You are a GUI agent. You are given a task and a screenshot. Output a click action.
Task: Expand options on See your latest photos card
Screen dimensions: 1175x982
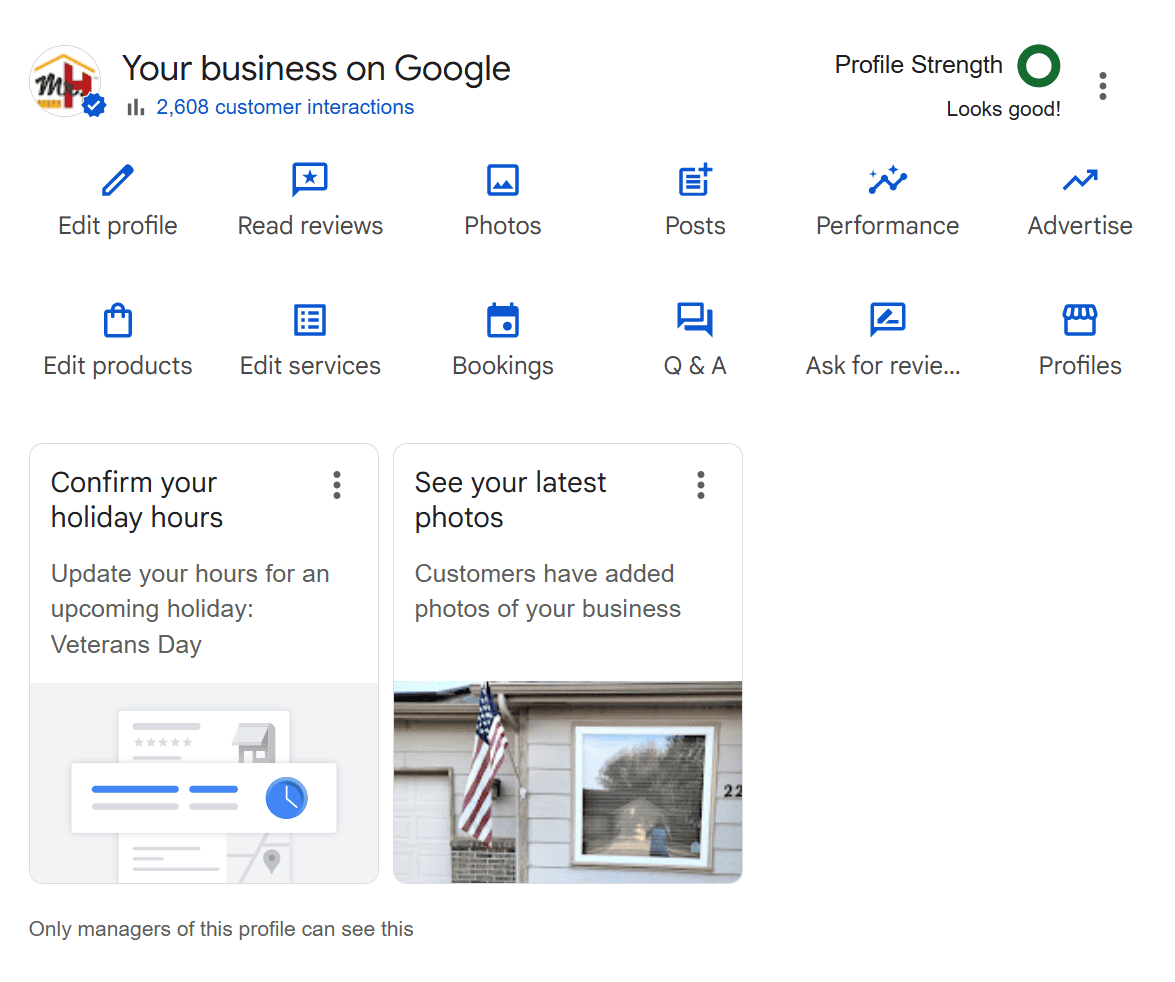click(701, 485)
